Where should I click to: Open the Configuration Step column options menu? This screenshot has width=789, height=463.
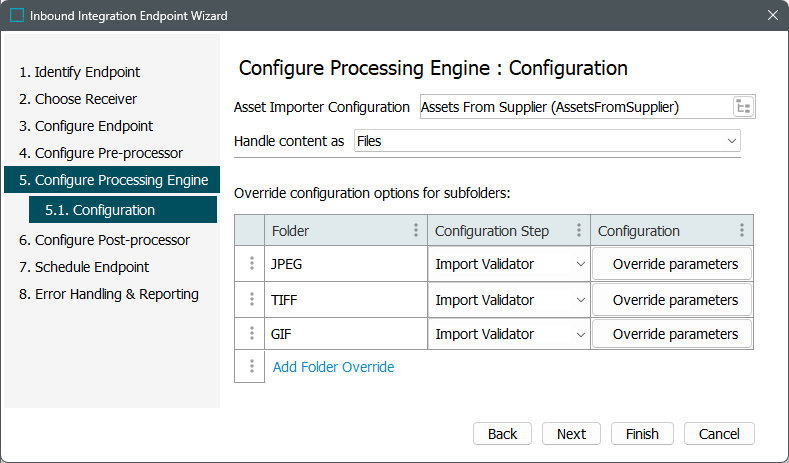pos(579,231)
